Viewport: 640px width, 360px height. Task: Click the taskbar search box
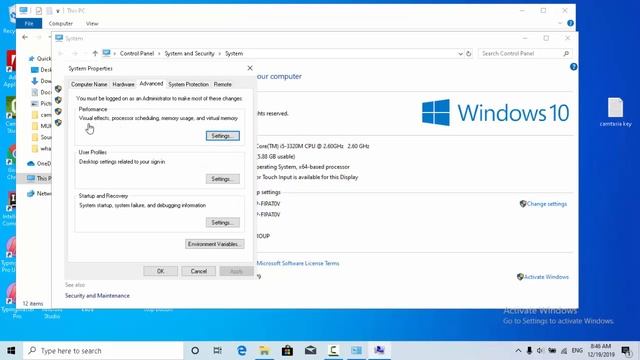point(103,351)
